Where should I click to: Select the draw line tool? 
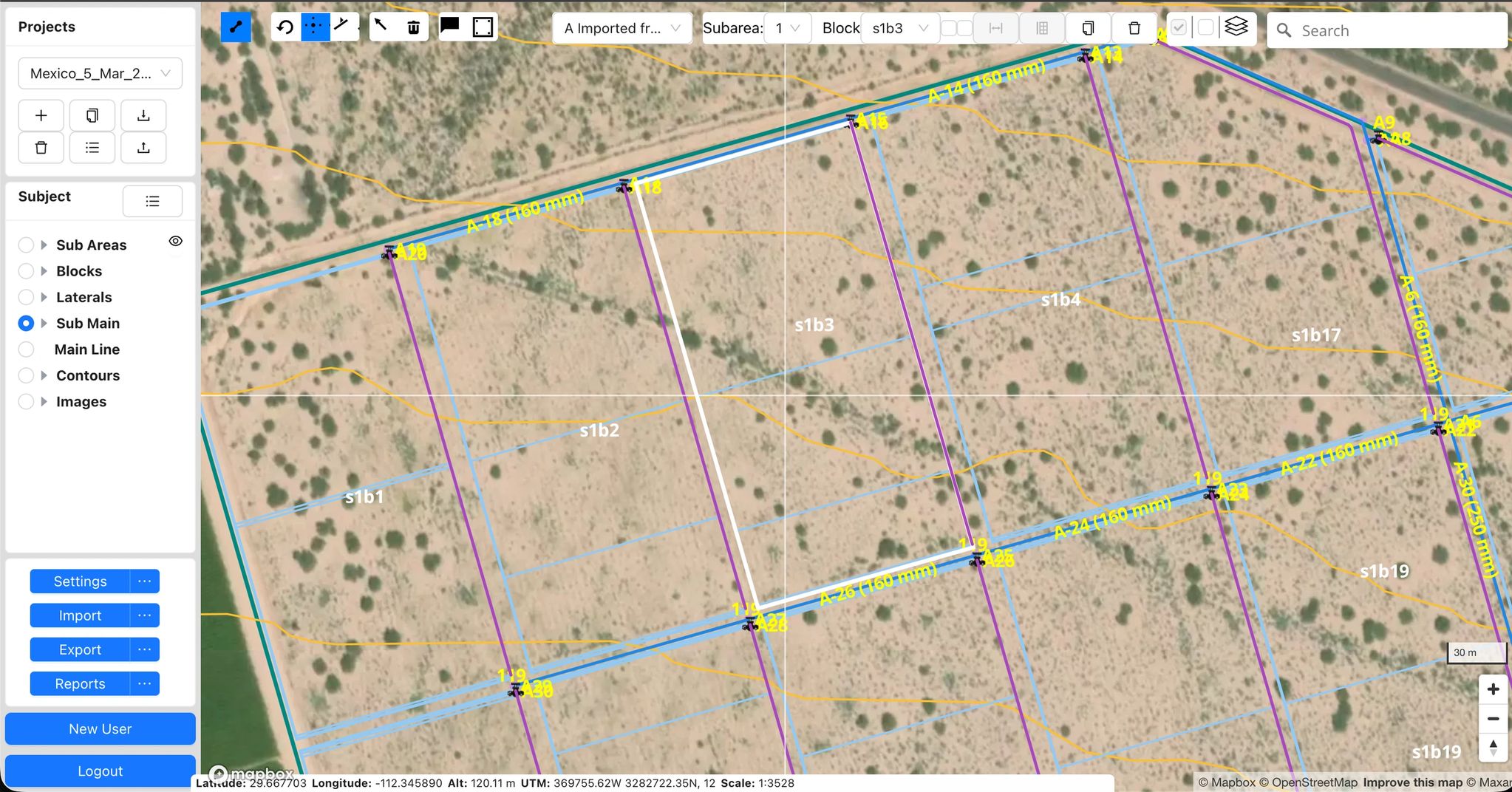pos(236,27)
